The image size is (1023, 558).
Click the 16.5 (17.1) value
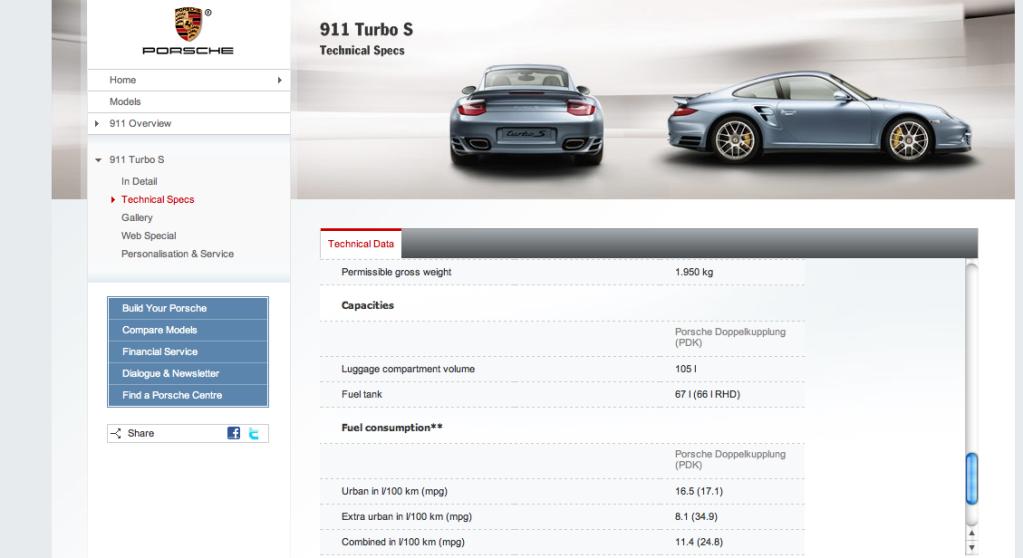click(699, 491)
